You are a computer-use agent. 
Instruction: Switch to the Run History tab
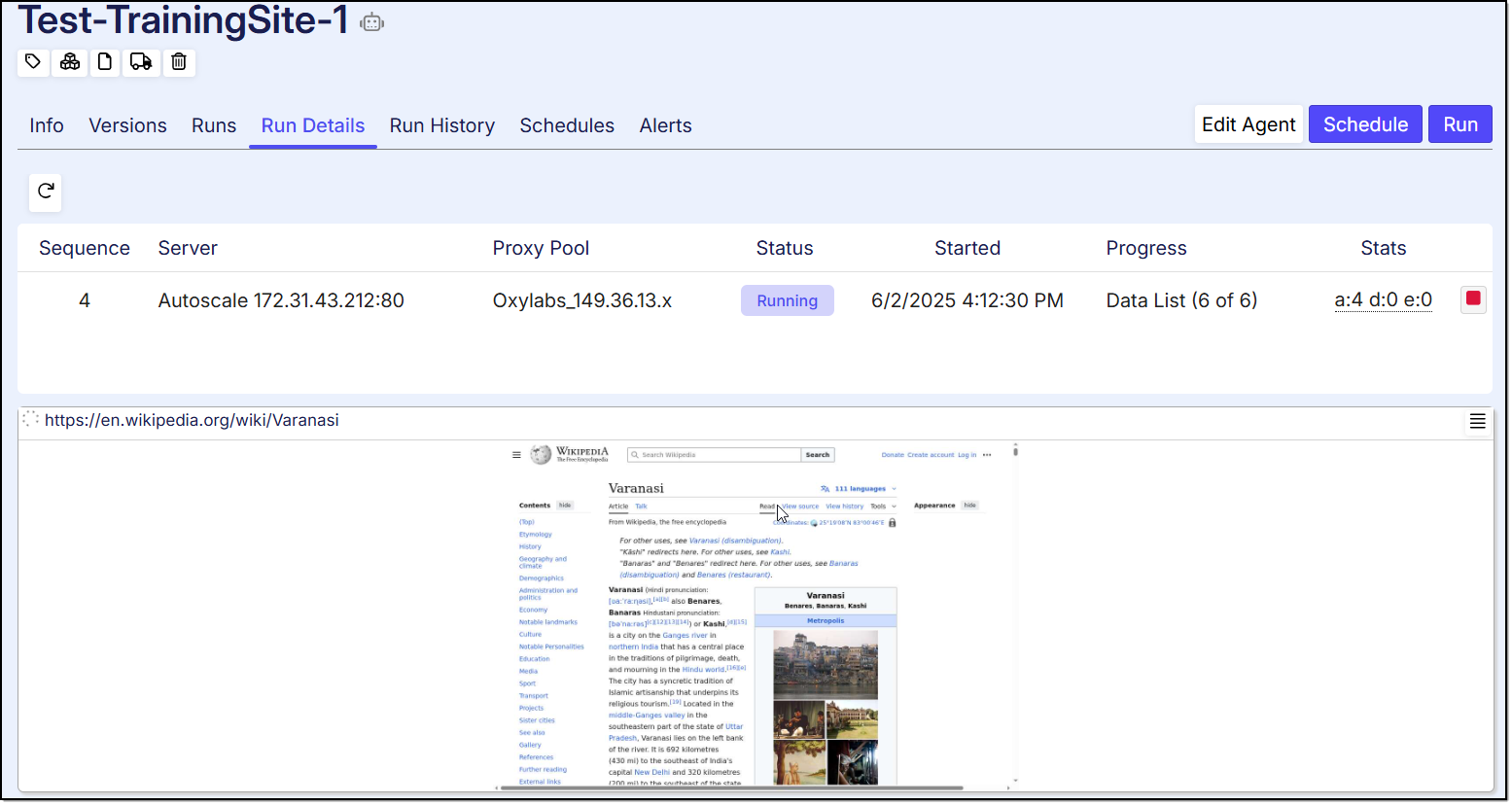tap(441, 125)
